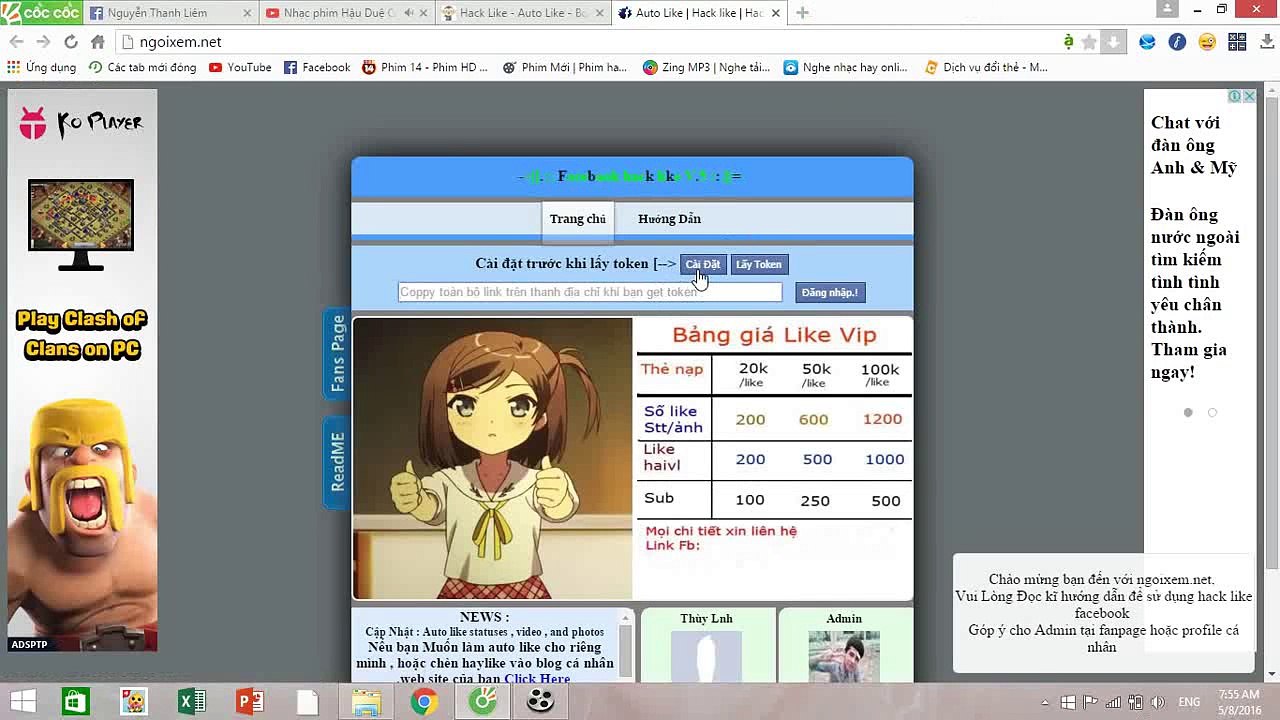Click the Lấy Token button
This screenshot has width=1280, height=720.
(759, 264)
